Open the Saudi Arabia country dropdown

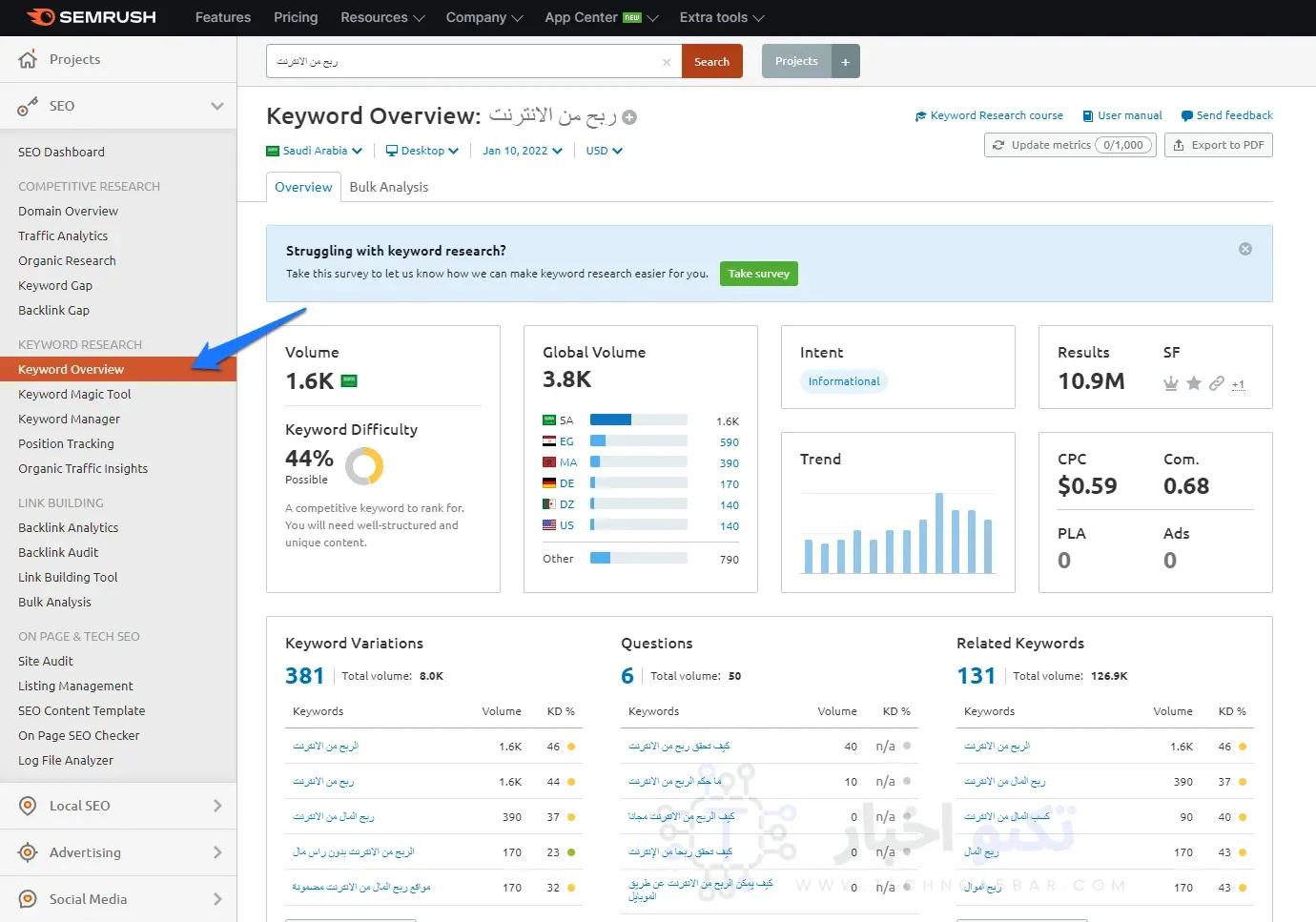pos(315,151)
